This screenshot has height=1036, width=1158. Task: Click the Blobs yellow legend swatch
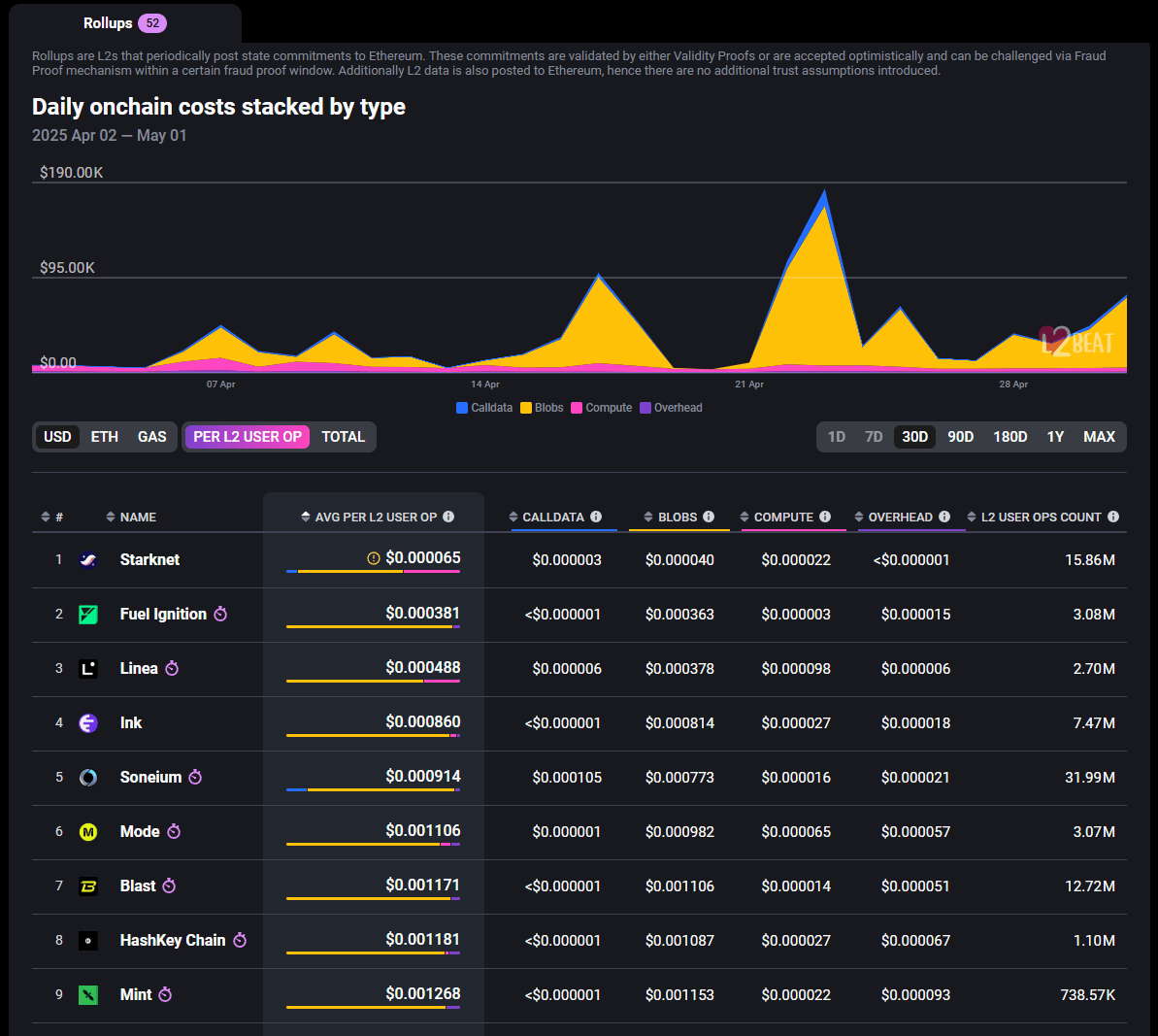[526, 408]
